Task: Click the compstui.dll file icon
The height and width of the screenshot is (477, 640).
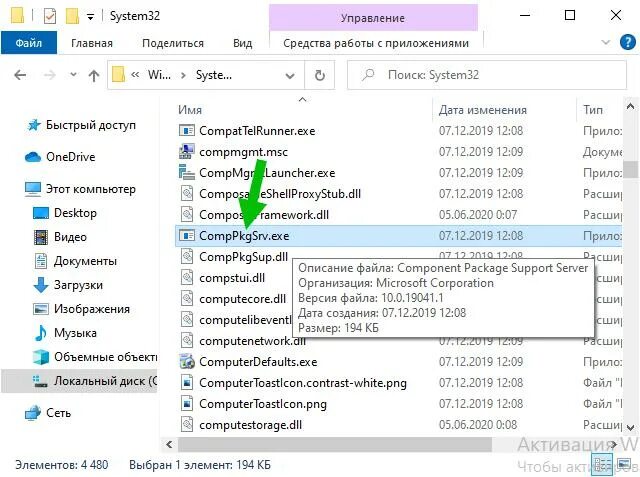Action: coord(187,278)
